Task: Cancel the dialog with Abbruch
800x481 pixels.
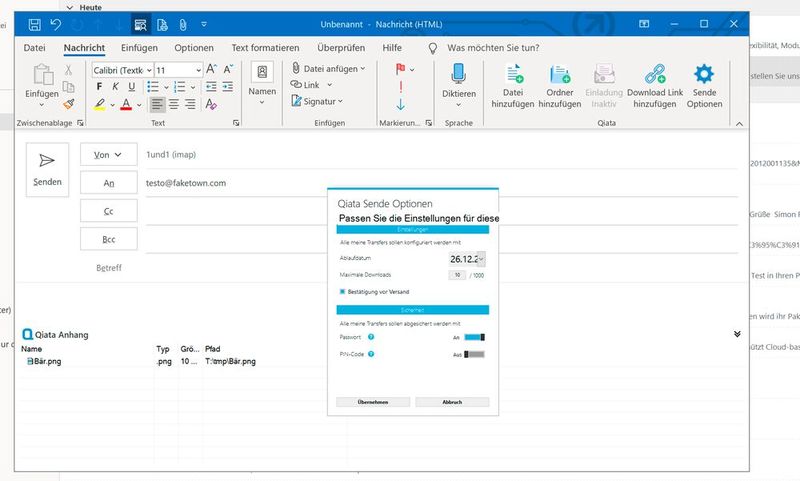Action: [x=452, y=402]
